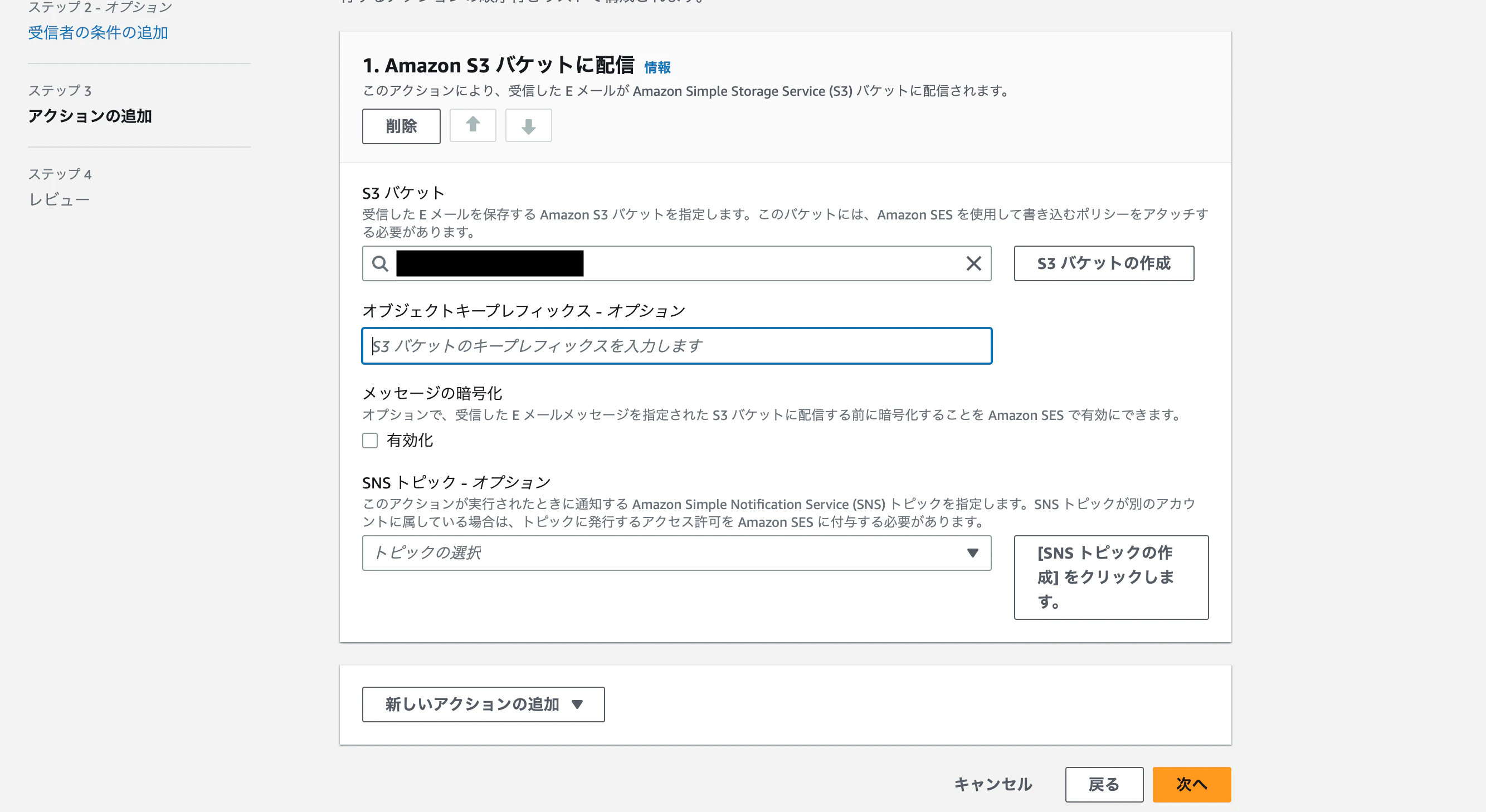
Task: Move the S3 action down using arrow icon
Action: click(528, 125)
